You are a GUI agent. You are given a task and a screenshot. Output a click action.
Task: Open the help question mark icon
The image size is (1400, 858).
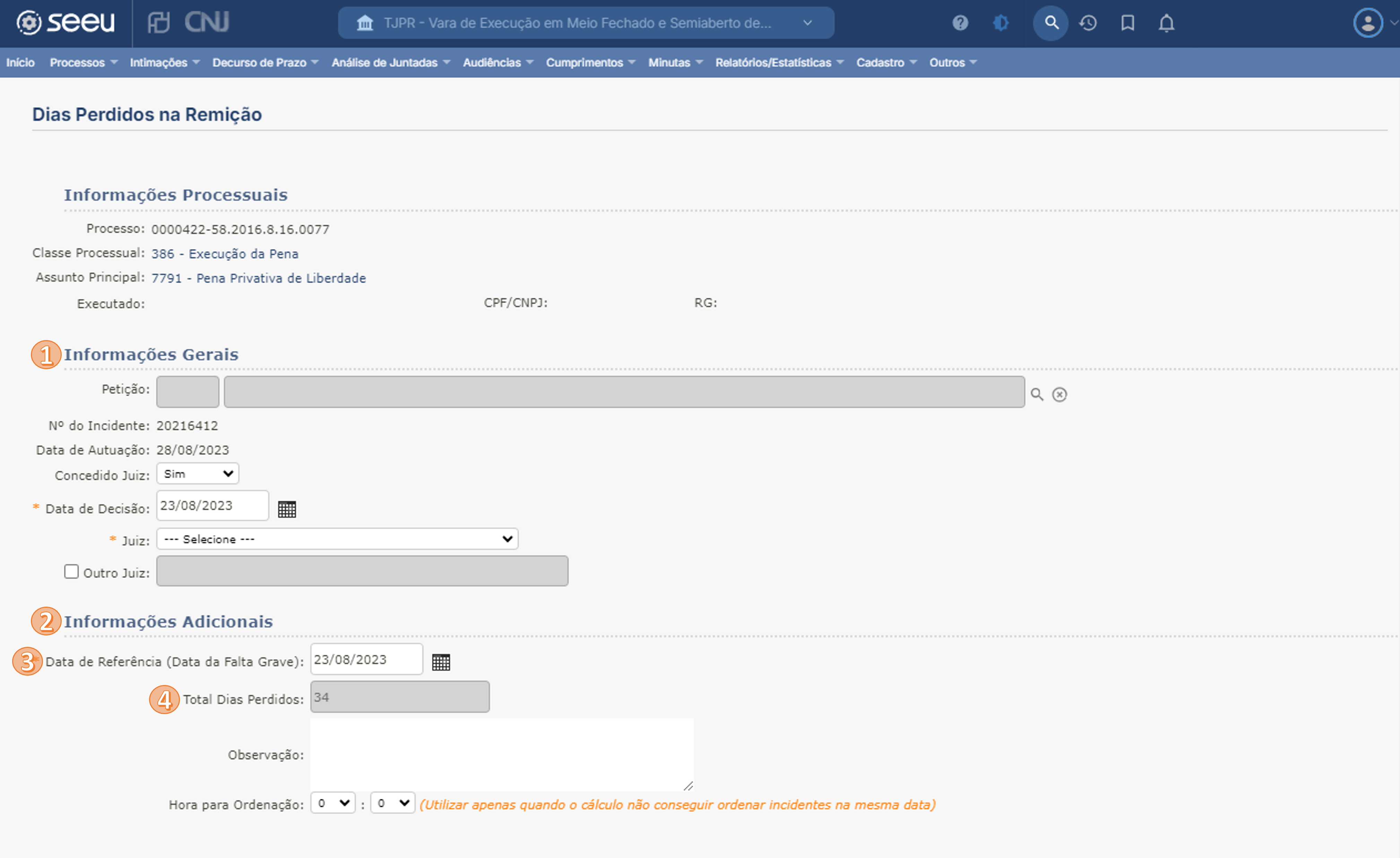(960, 23)
